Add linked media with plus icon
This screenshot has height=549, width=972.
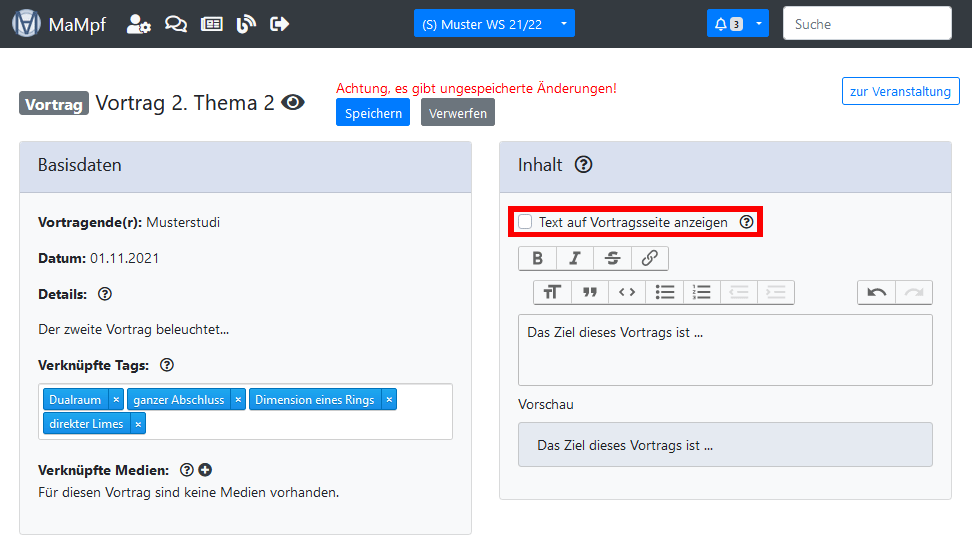coord(205,470)
